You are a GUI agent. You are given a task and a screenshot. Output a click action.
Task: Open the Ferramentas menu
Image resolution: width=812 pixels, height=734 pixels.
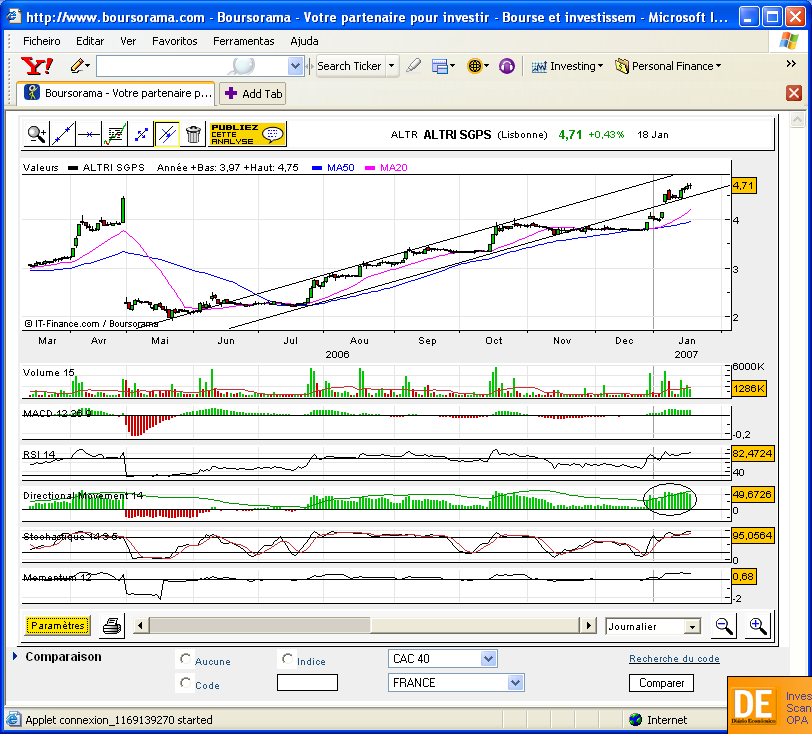click(243, 41)
